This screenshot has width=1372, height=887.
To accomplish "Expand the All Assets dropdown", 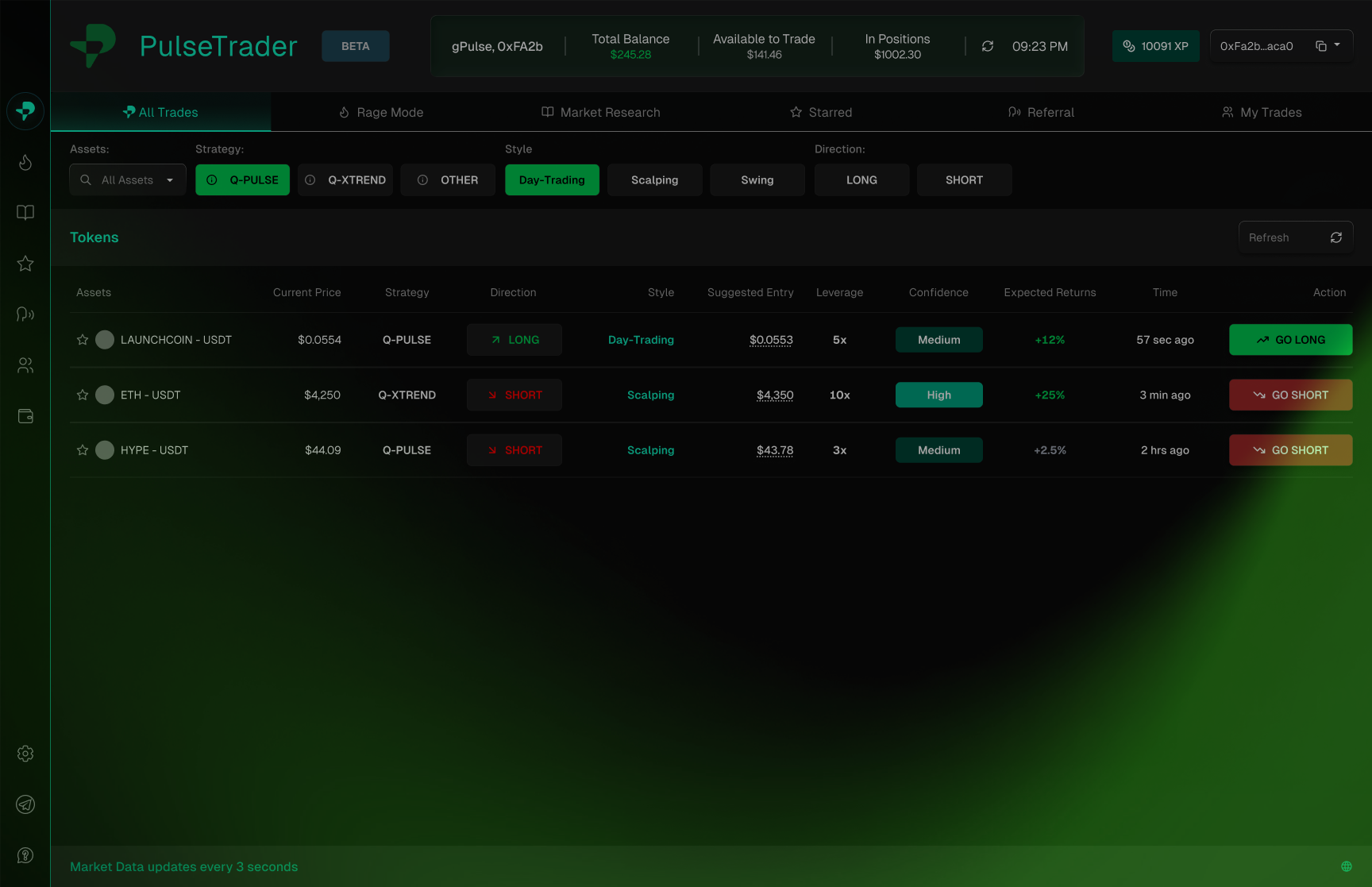I will (128, 180).
